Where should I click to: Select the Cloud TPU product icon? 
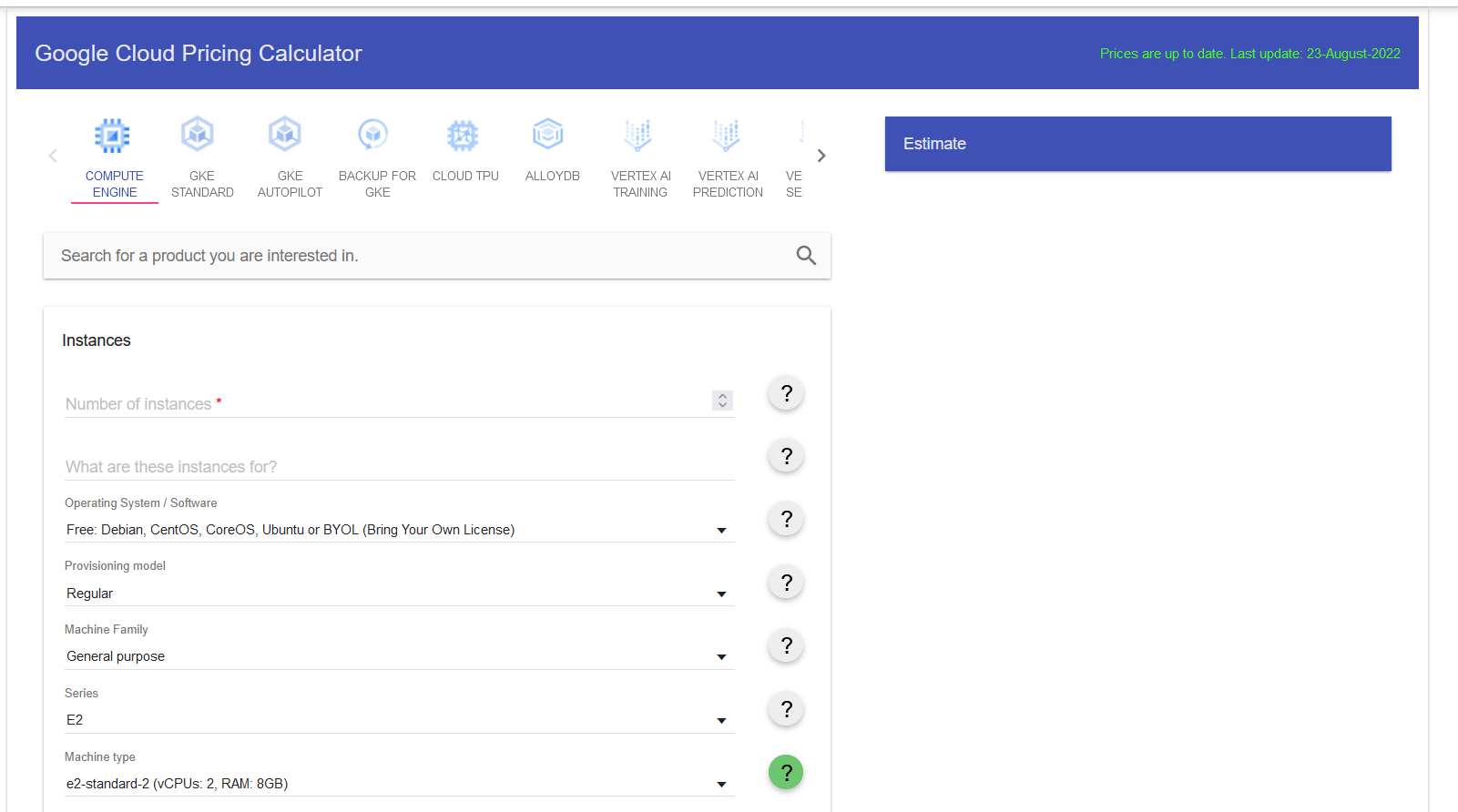click(463, 136)
